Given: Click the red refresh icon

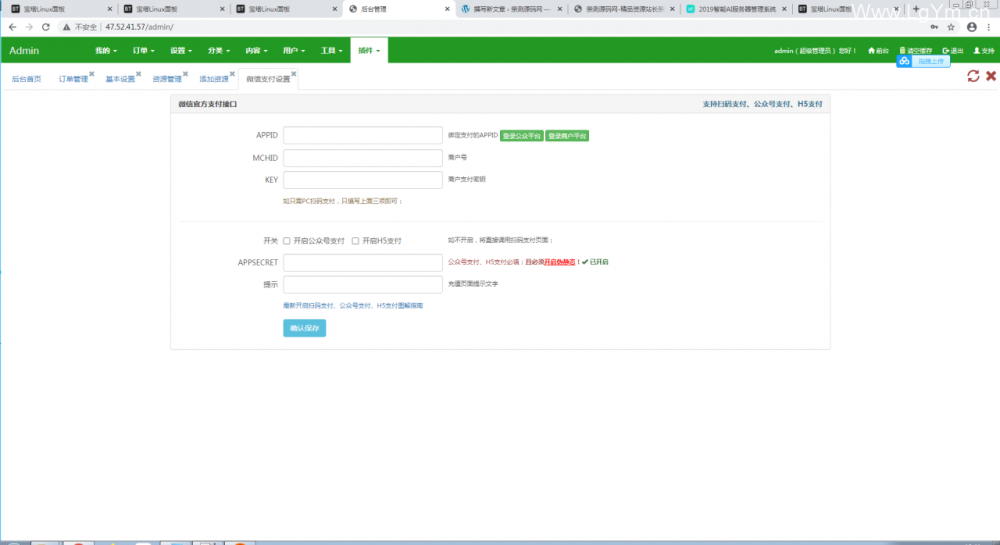Looking at the screenshot, I should 973,76.
